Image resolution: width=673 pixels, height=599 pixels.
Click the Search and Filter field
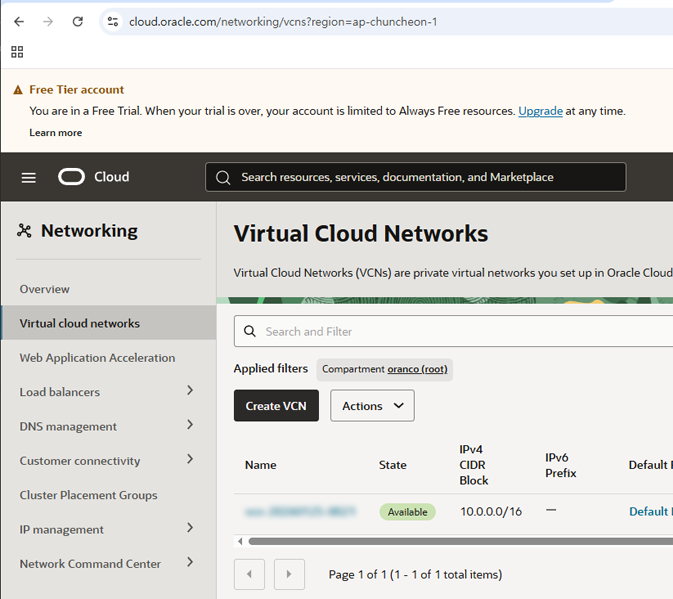click(x=460, y=331)
